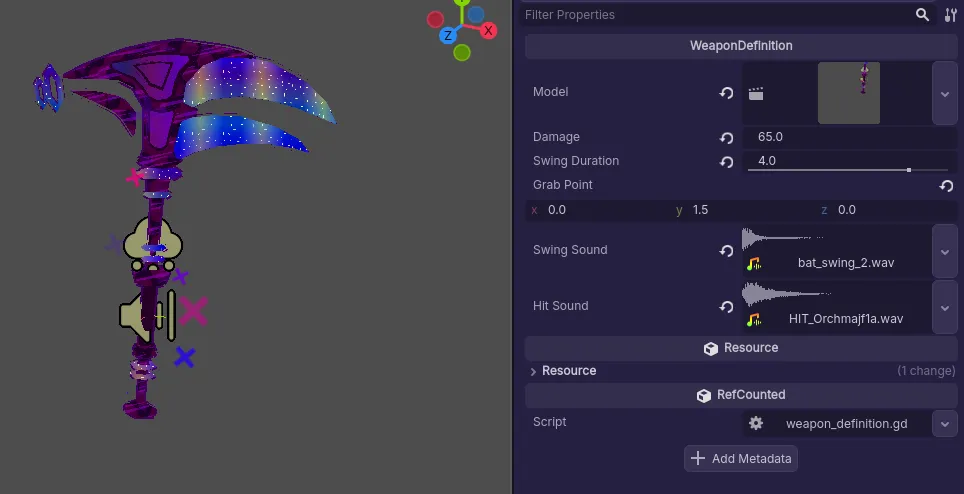Click the Hit Sound property label
Viewport: 964px width, 494px height.
560,306
